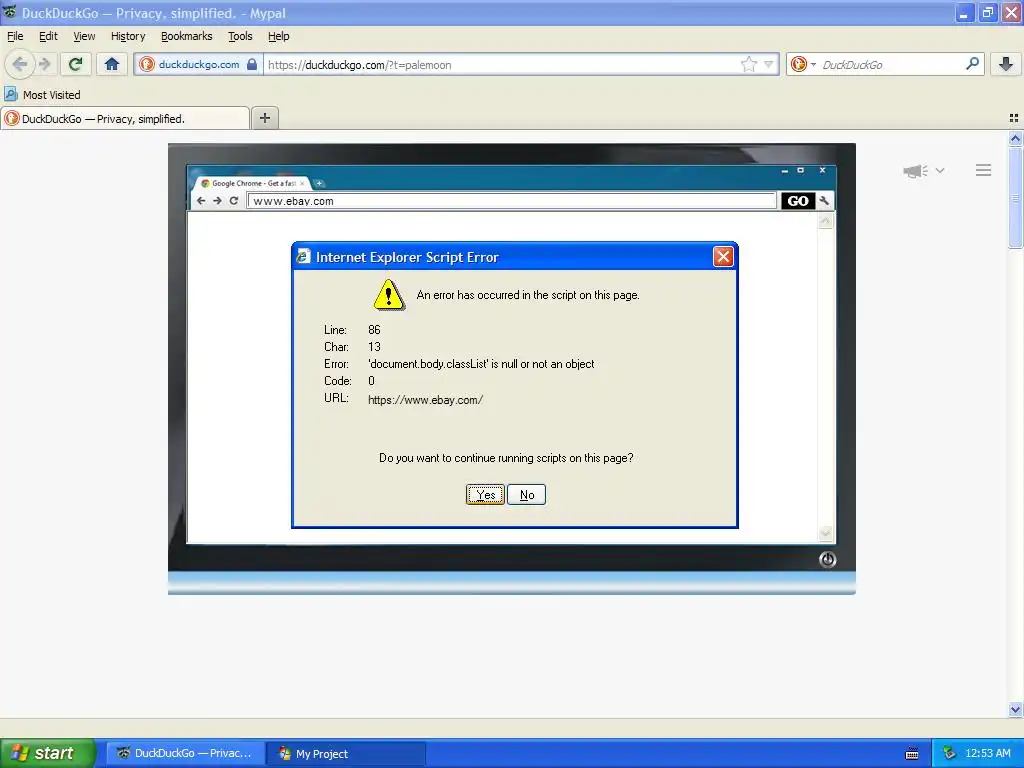
Task: Click the megaphone icon on the page
Action: [x=916, y=170]
